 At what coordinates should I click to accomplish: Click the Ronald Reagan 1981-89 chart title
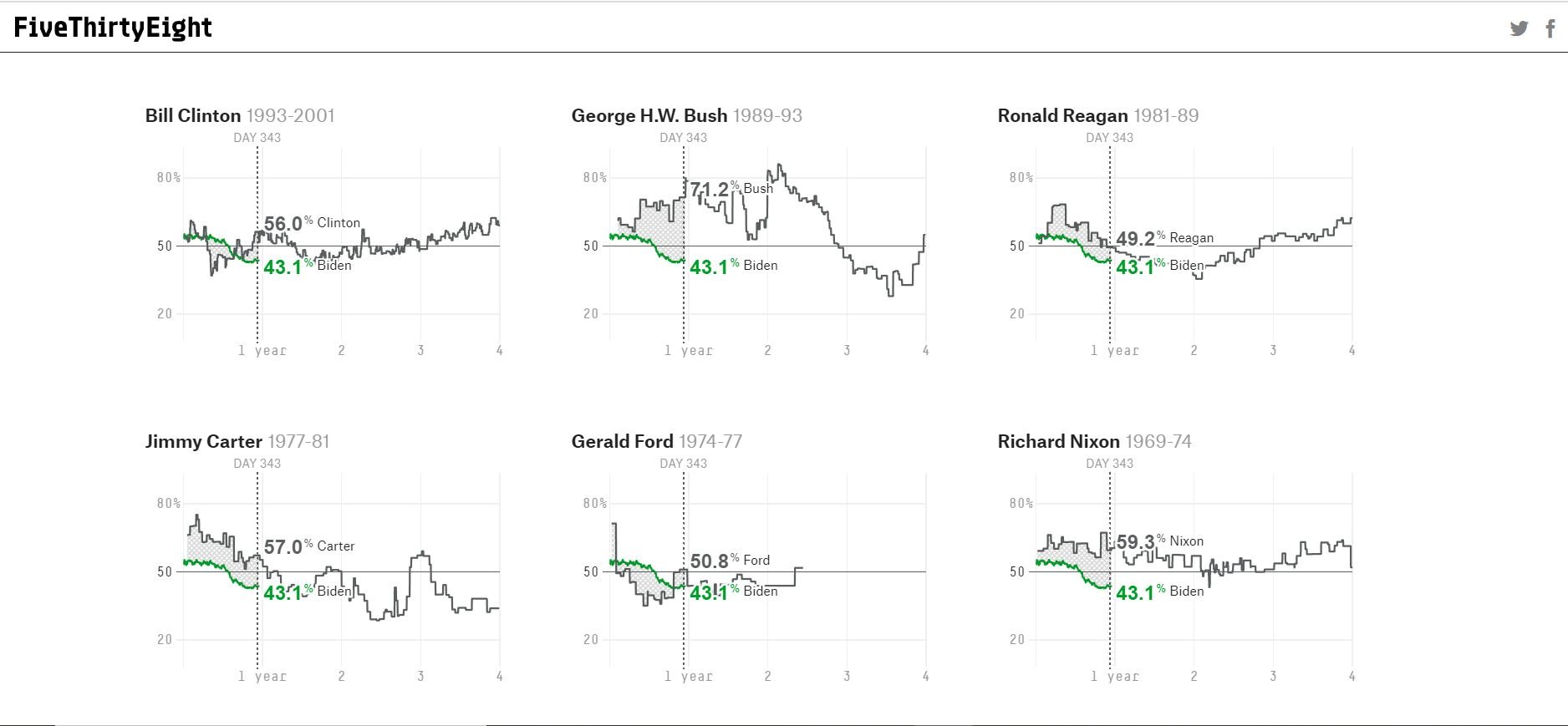click(x=1097, y=115)
